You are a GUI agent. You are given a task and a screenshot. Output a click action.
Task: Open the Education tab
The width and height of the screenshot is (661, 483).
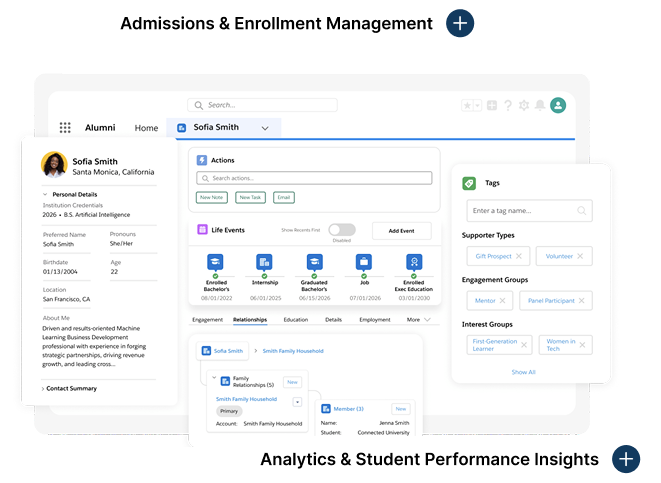pyautogui.click(x=296, y=319)
